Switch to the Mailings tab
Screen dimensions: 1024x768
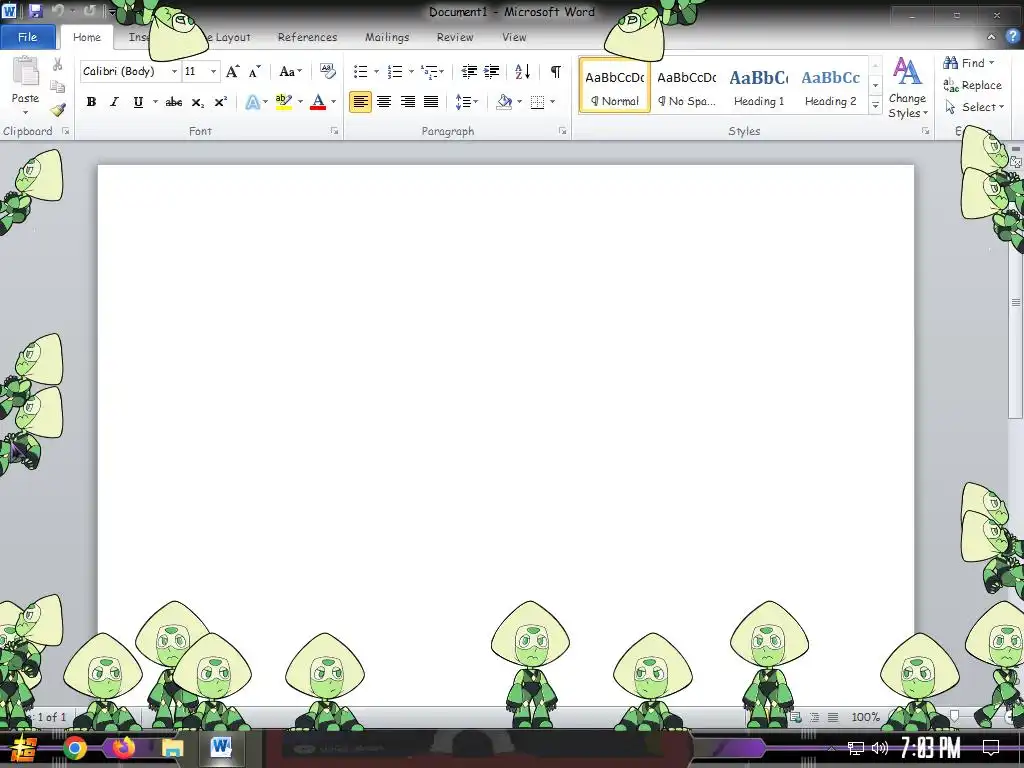[x=387, y=37]
